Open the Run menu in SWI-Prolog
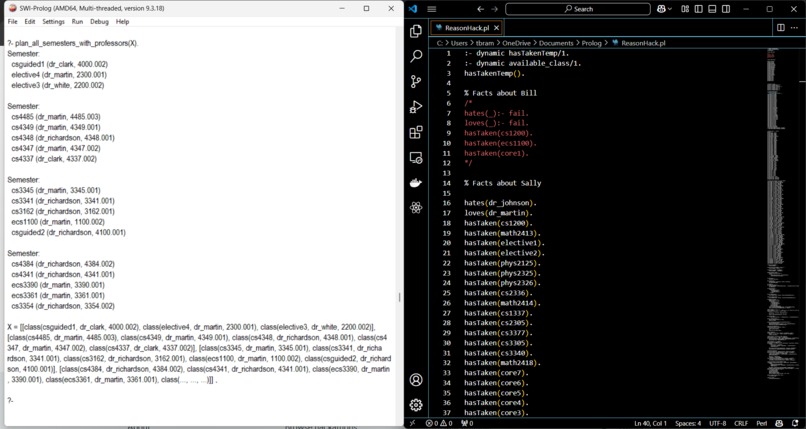806x429 pixels. (x=77, y=22)
